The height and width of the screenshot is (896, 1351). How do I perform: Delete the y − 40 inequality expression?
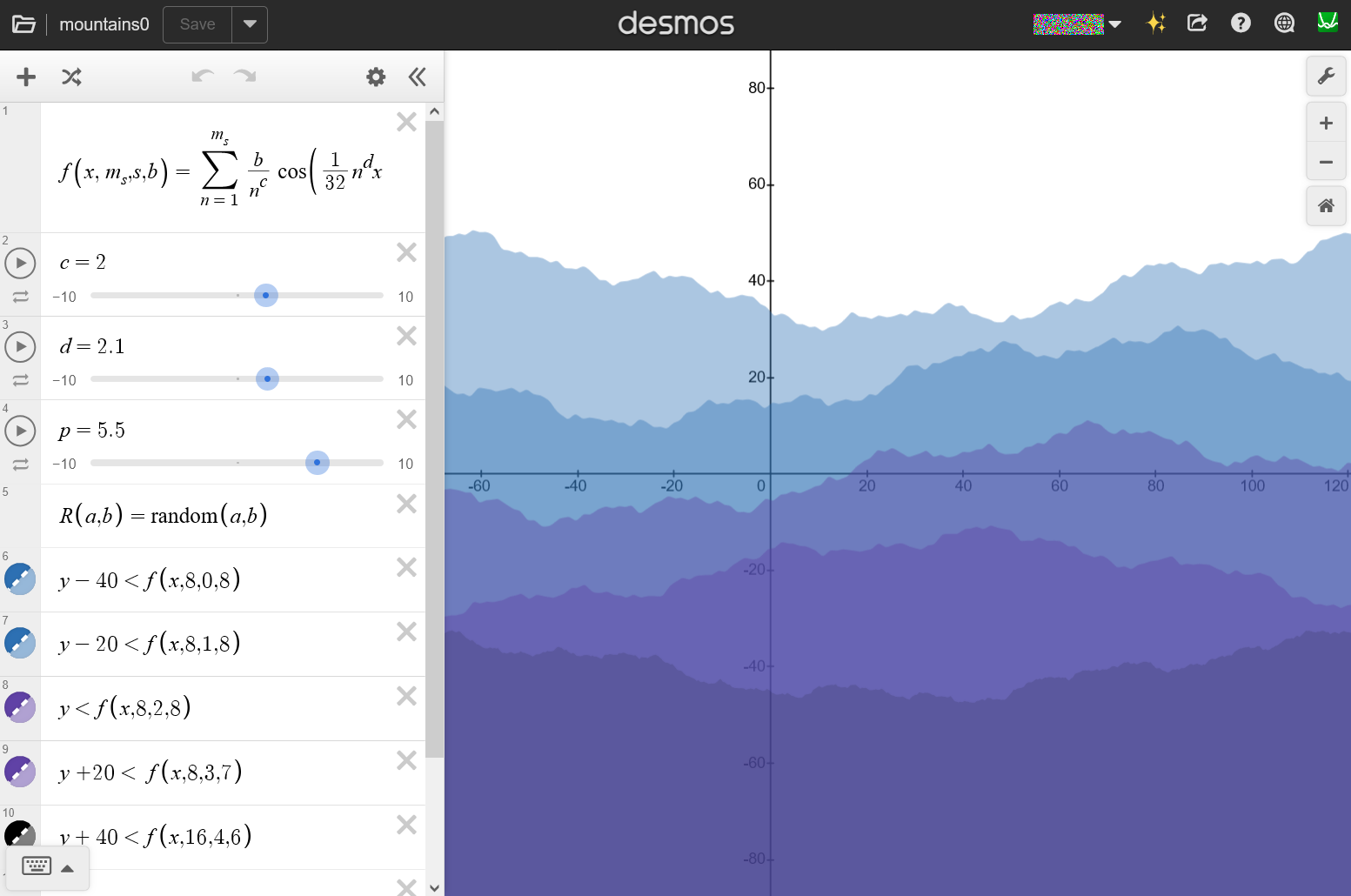(x=406, y=567)
